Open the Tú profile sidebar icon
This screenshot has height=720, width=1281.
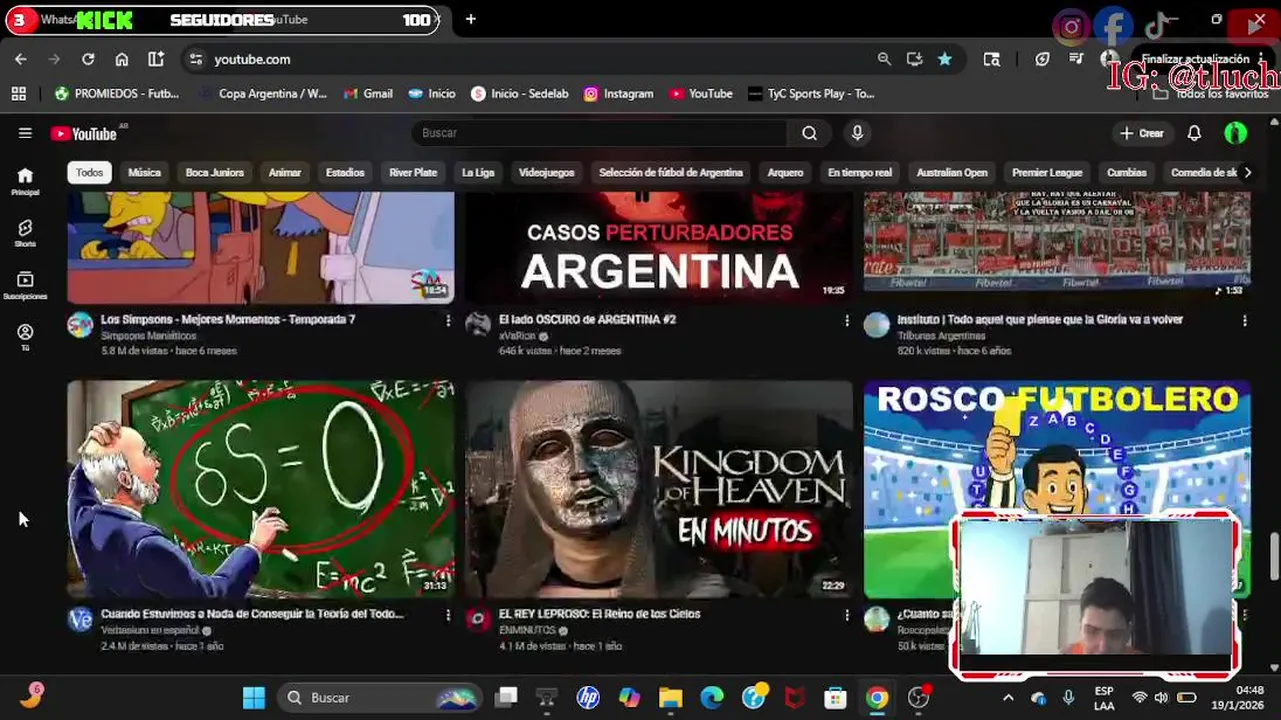click(25, 336)
